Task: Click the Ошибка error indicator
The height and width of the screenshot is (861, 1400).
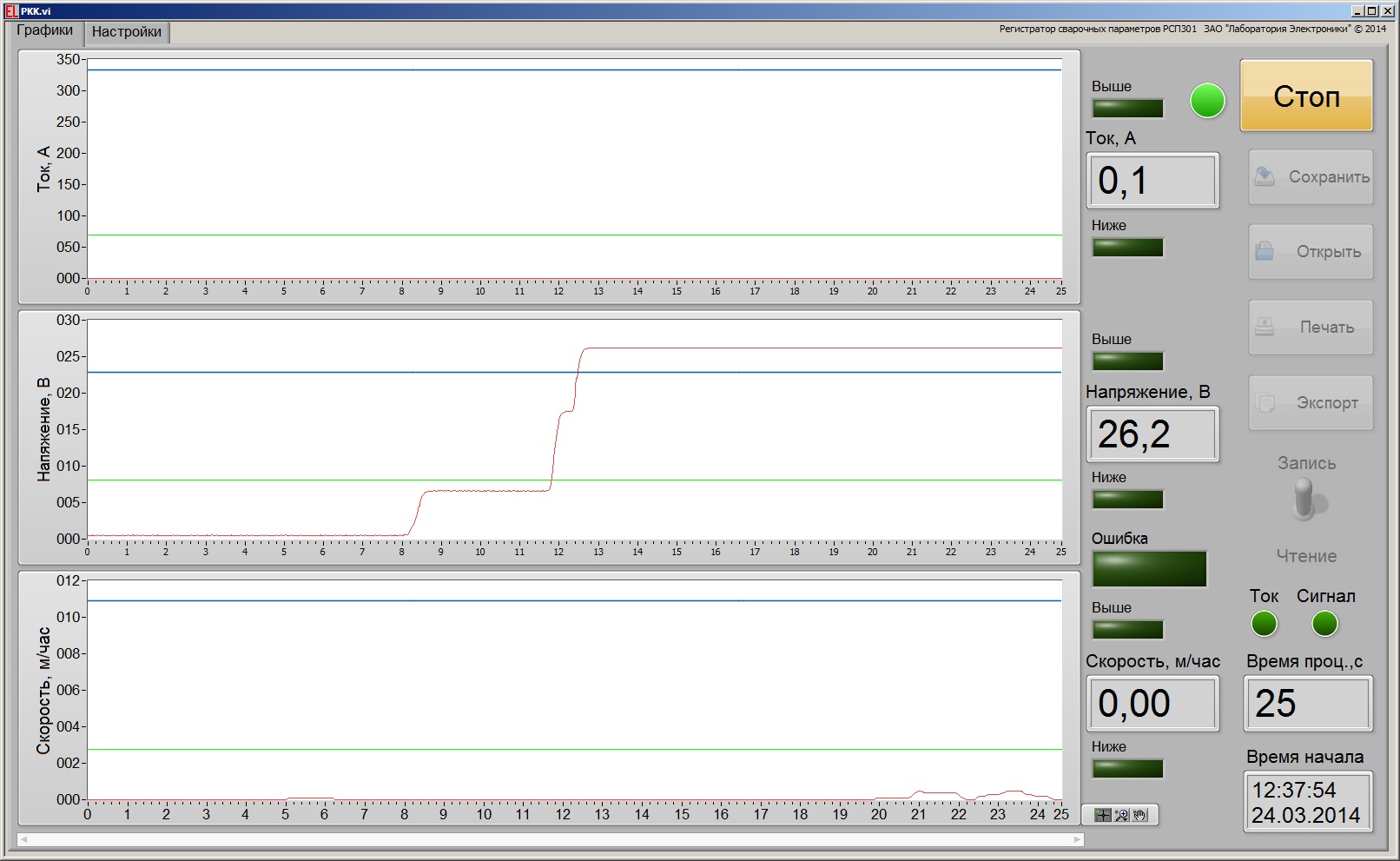Action: [1149, 569]
